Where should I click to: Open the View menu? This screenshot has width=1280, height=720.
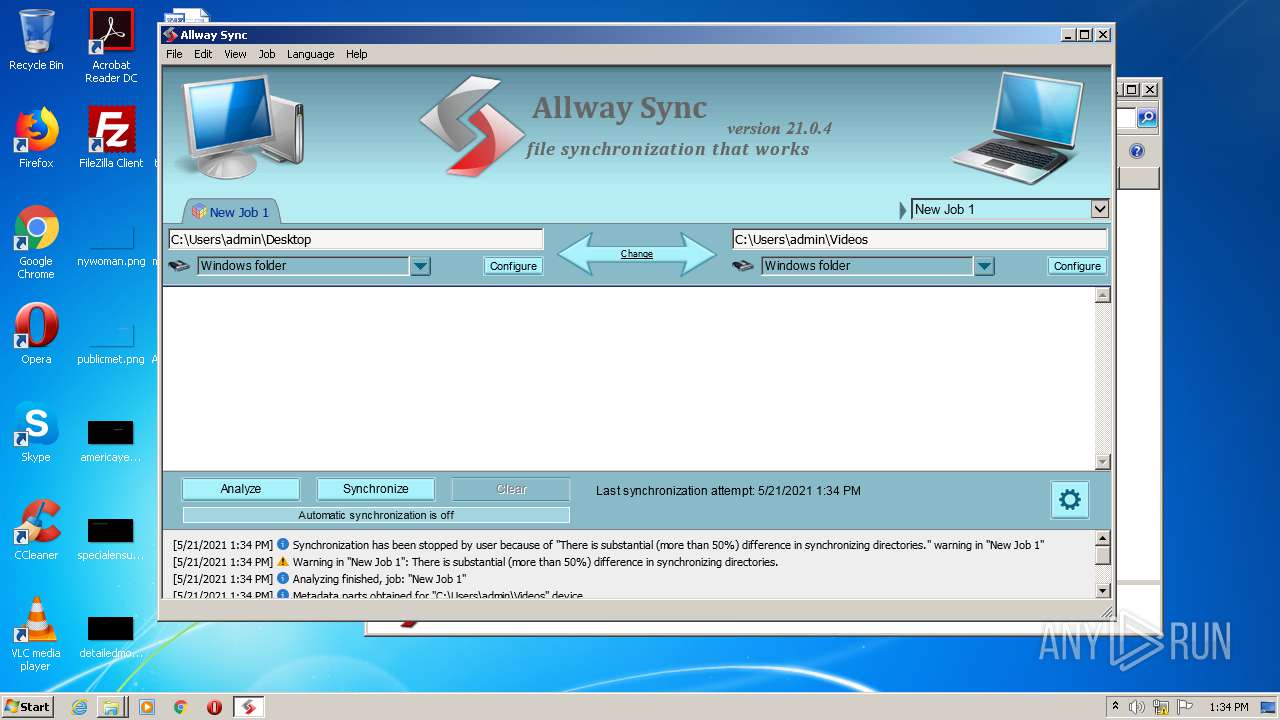point(235,54)
